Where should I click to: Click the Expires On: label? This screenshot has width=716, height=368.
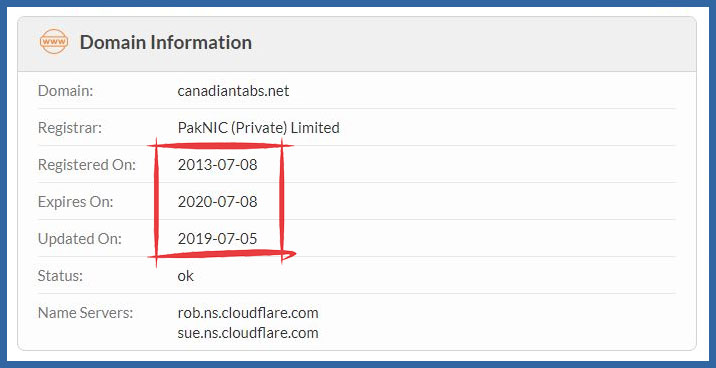pos(75,202)
